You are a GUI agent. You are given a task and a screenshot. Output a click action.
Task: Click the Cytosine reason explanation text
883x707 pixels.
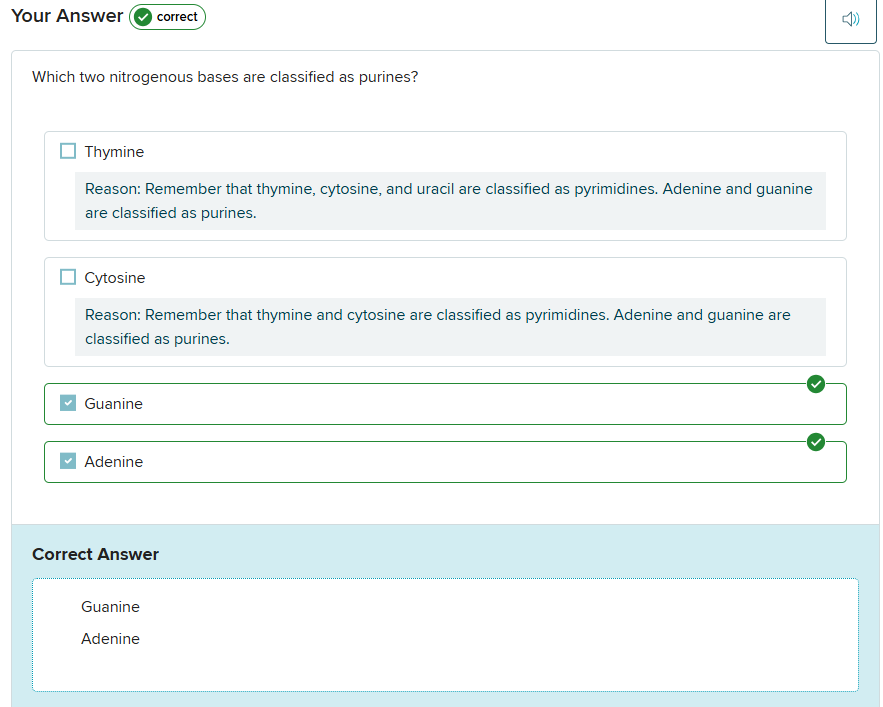coord(438,327)
